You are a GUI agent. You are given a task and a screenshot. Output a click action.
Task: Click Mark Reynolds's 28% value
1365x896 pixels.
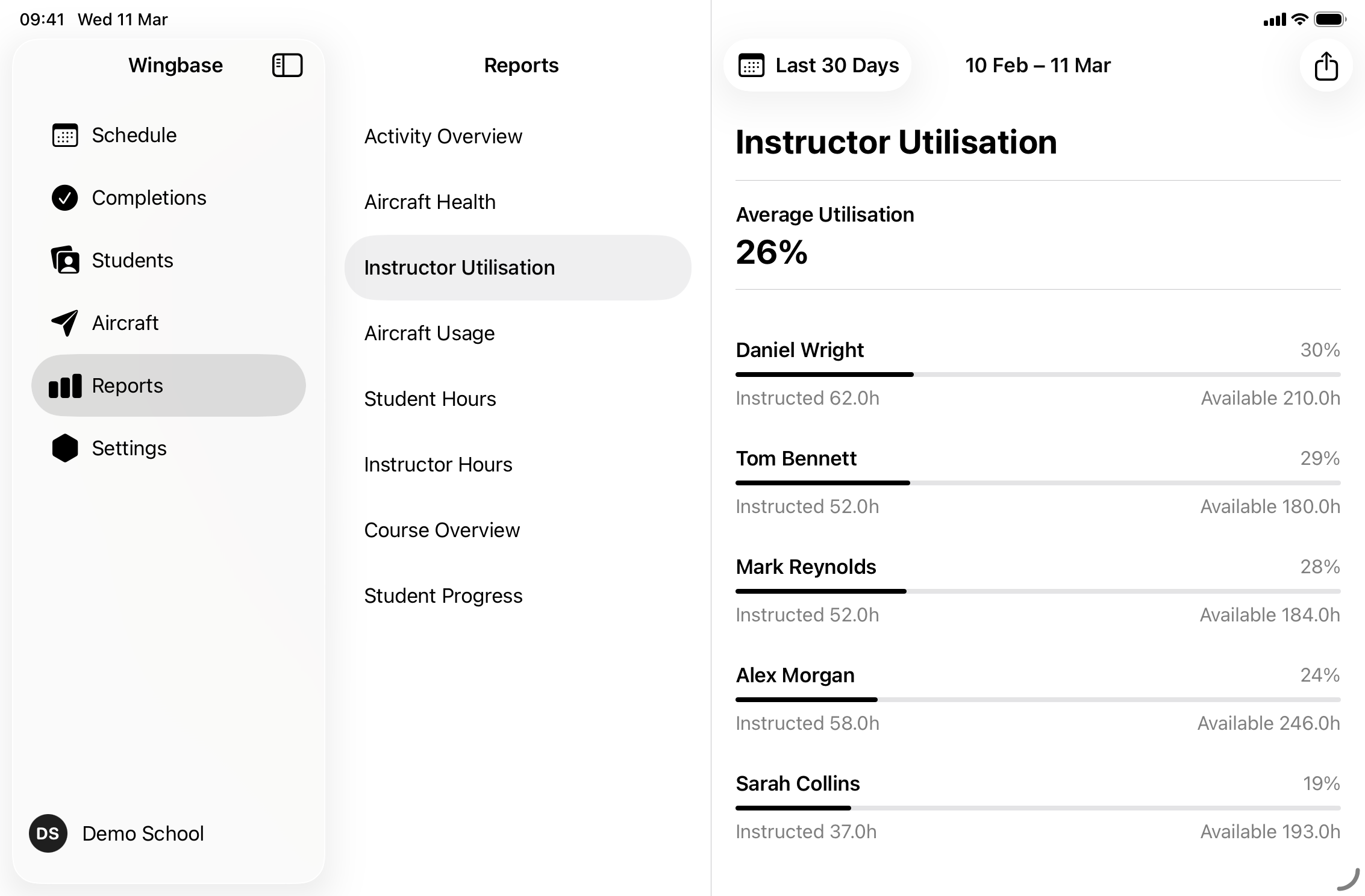click(x=1320, y=567)
